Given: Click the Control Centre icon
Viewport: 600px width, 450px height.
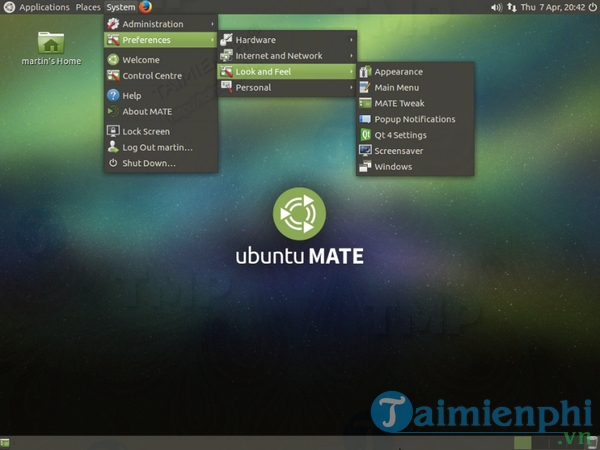Looking at the screenshot, I should click(x=113, y=75).
